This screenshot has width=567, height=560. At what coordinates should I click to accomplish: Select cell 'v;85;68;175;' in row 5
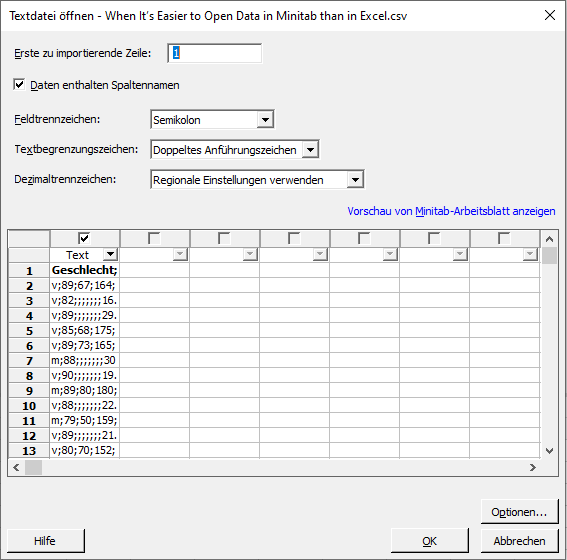(x=84, y=330)
